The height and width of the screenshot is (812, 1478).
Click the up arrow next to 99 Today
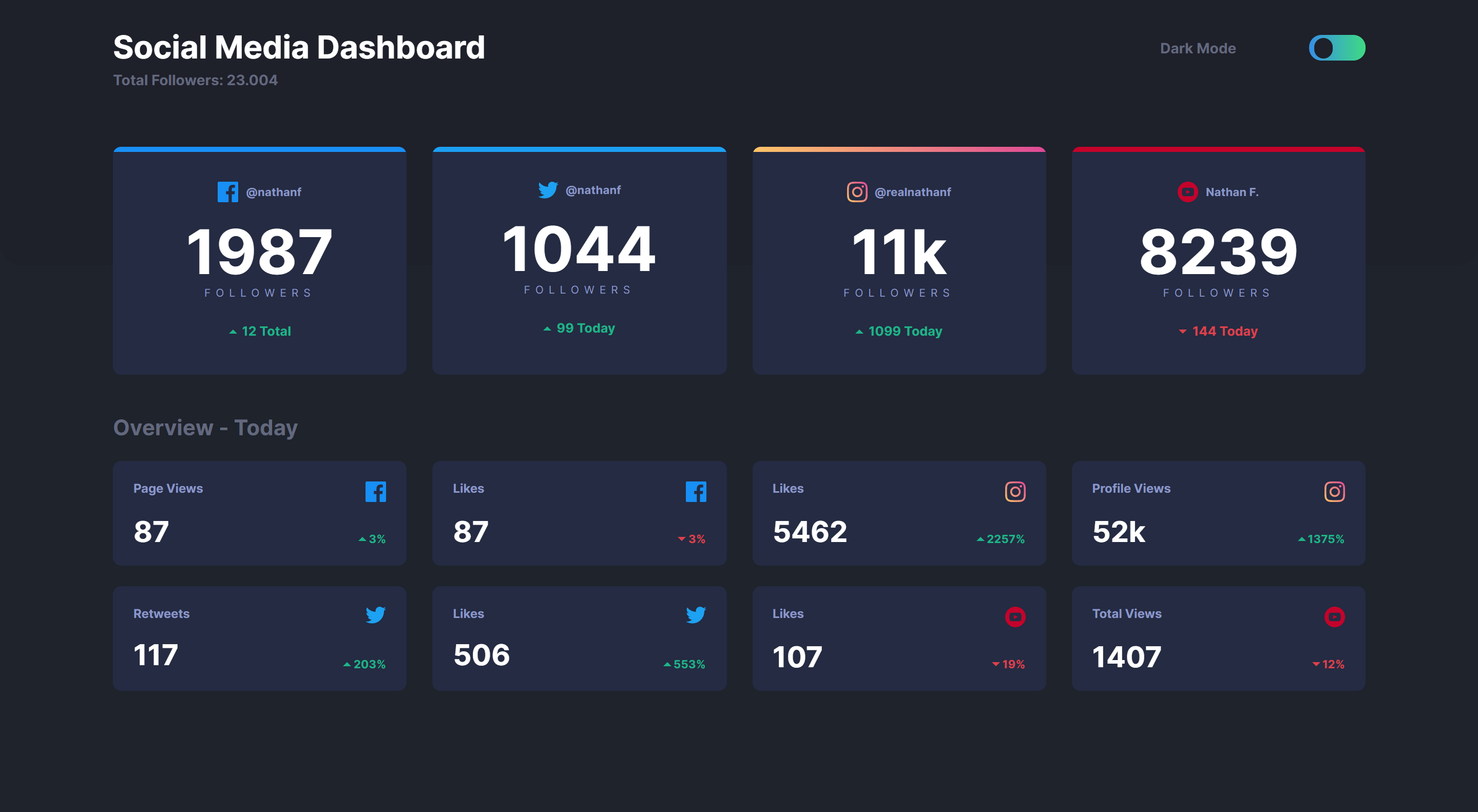(547, 328)
